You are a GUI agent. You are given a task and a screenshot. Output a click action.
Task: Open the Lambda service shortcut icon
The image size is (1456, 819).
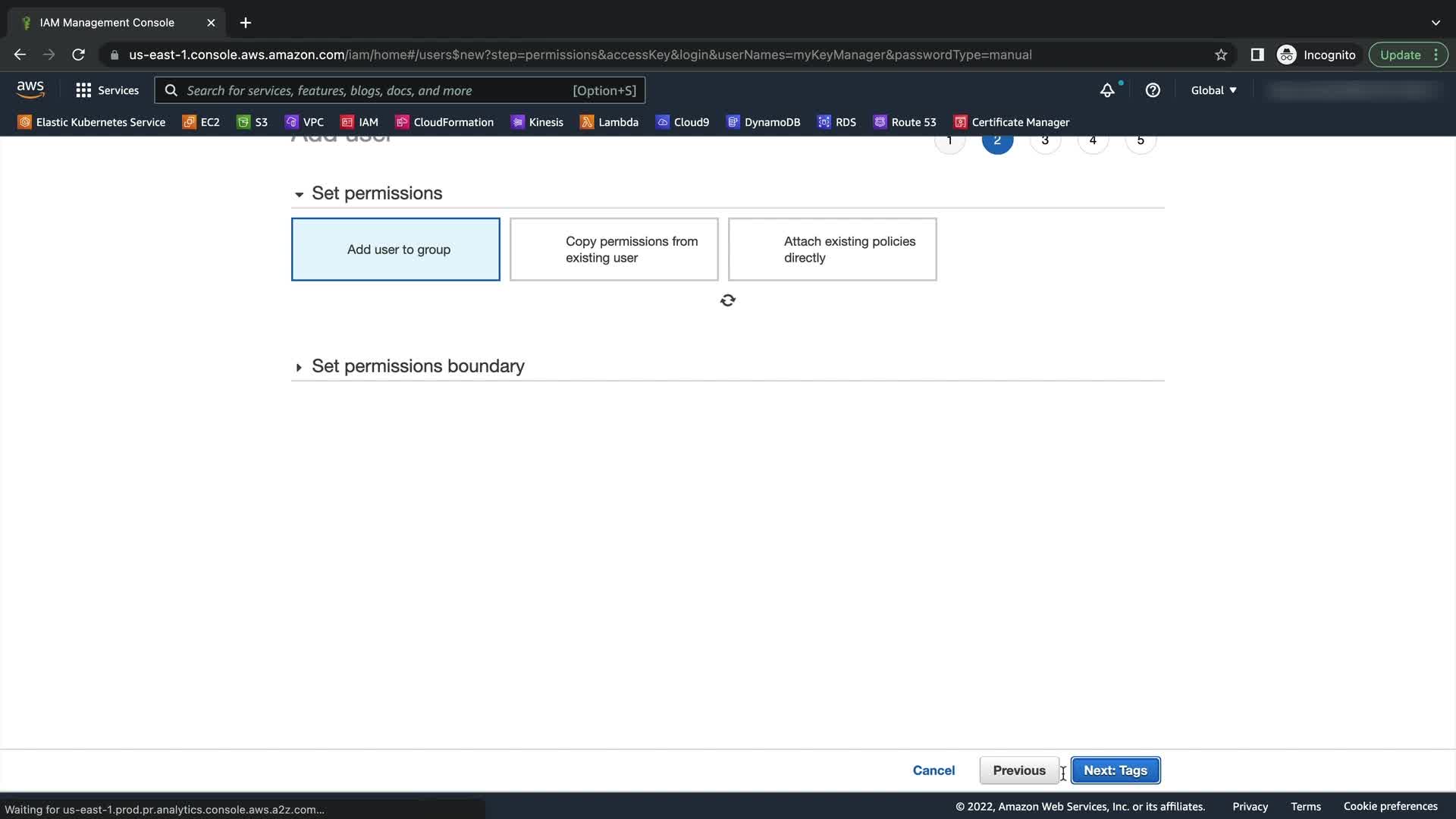[586, 122]
